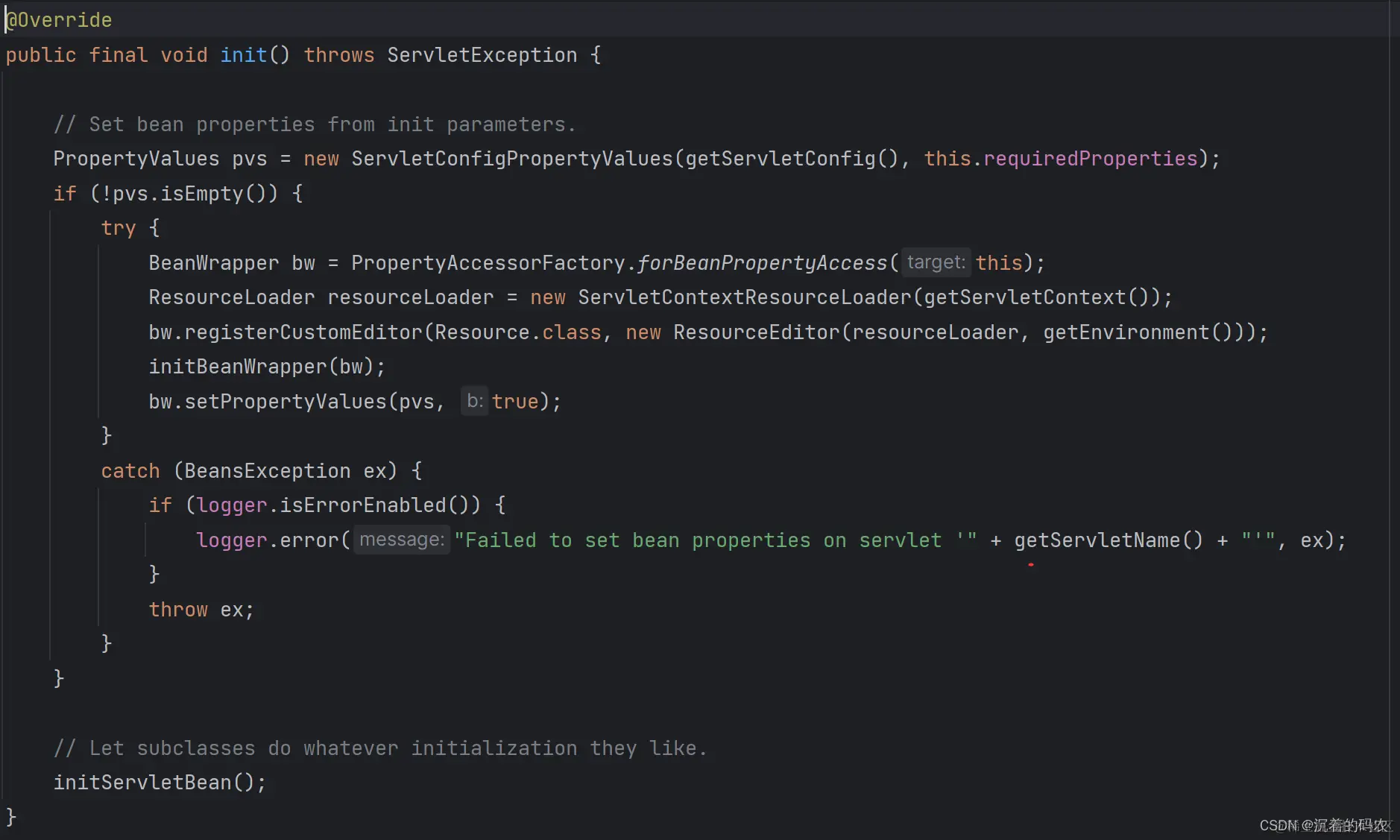Click the 'Let subclasses do whatever' comment
The width and height of the screenshot is (1400, 840).
(380, 748)
